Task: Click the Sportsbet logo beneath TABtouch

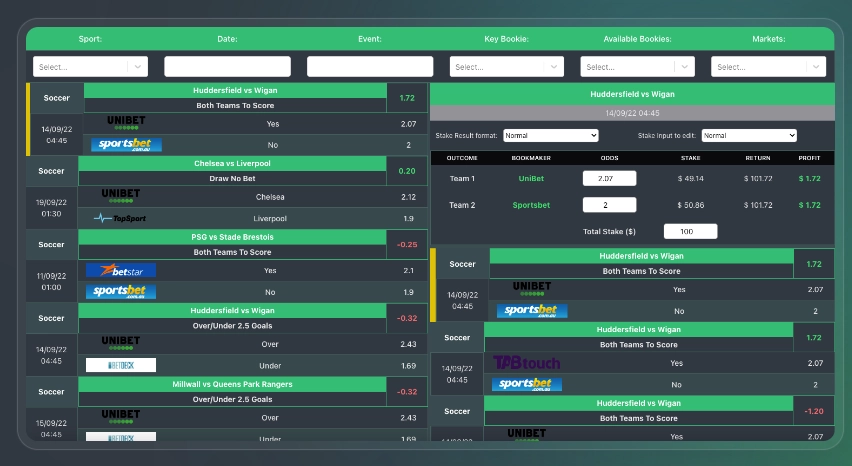Action: click(526, 384)
